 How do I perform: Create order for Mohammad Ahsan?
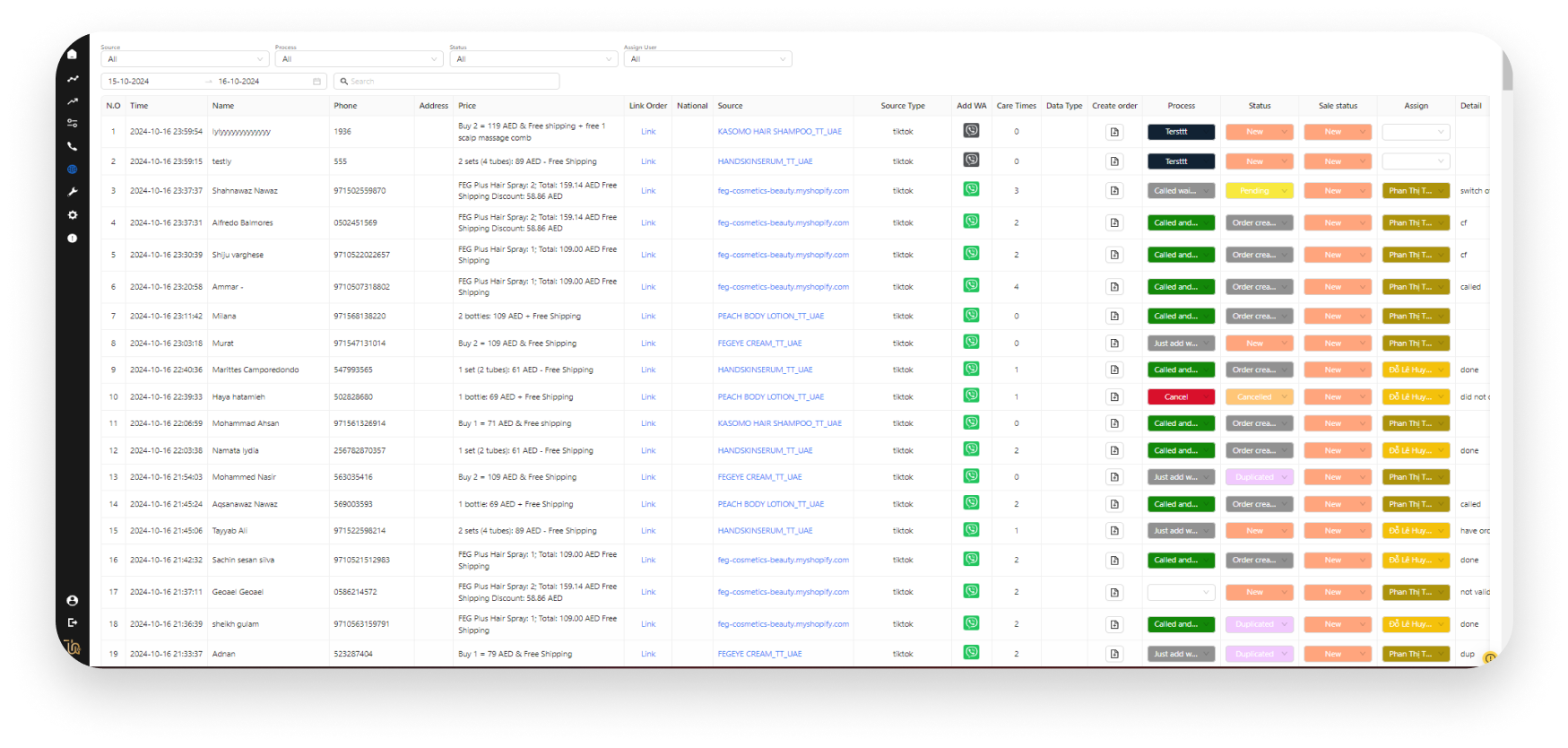pyautogui.click(x=1114, y=423)
